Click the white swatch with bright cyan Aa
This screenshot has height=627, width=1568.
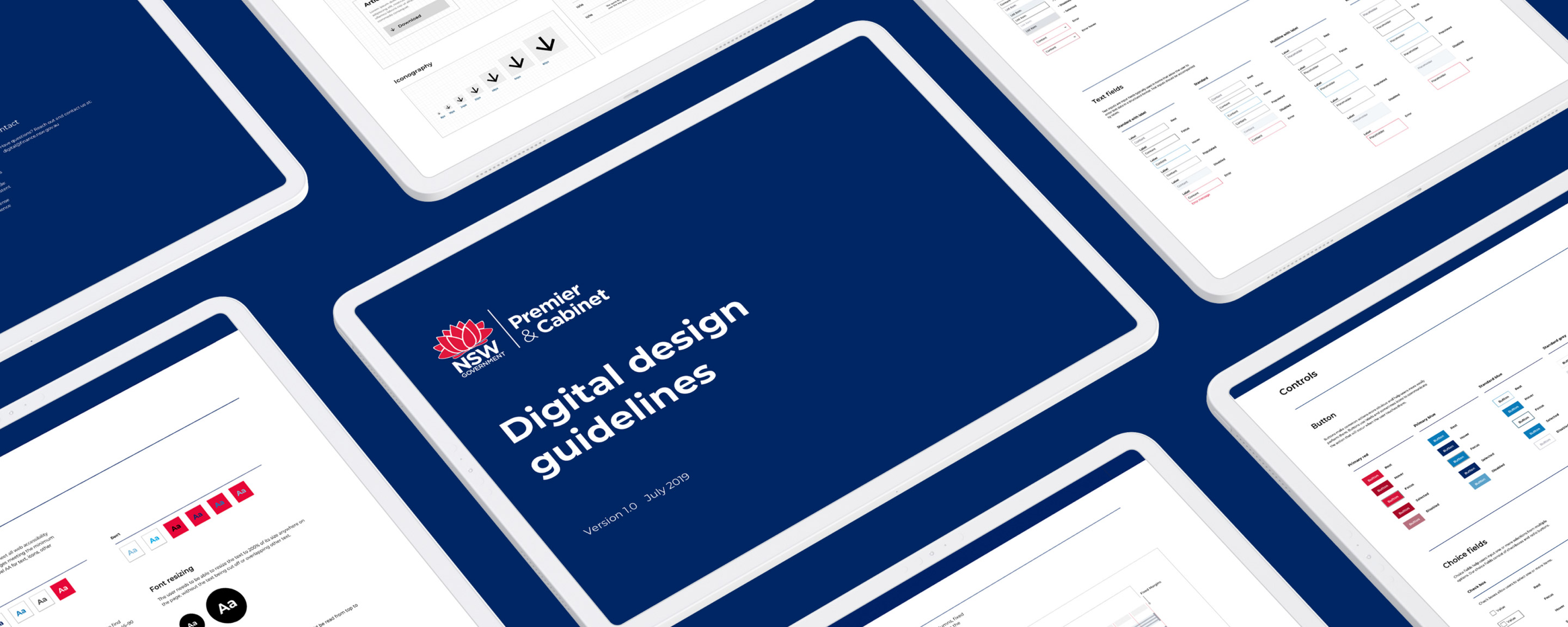155,539
